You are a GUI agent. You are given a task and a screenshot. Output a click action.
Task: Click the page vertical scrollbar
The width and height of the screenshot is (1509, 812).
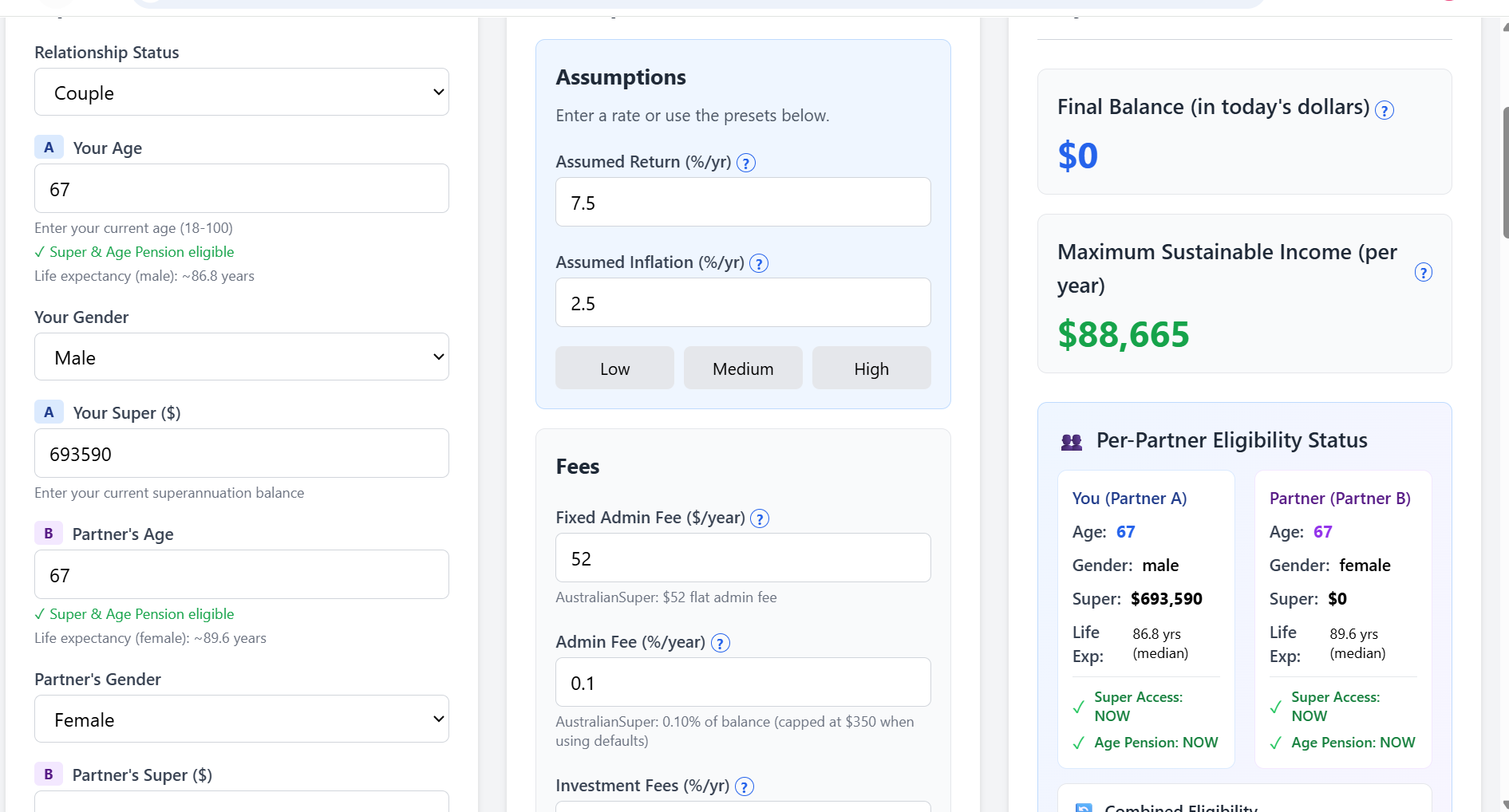pyautogui.click(x=1504, y=172)
